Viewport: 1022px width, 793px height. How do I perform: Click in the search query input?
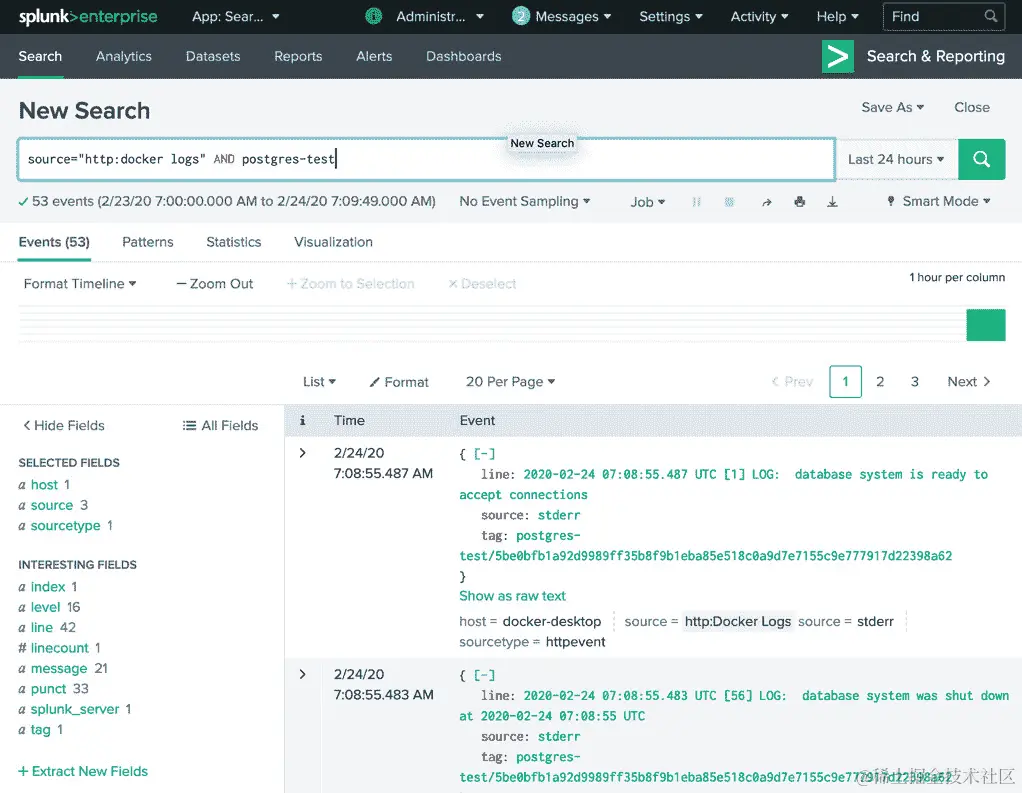pos(426,159)
